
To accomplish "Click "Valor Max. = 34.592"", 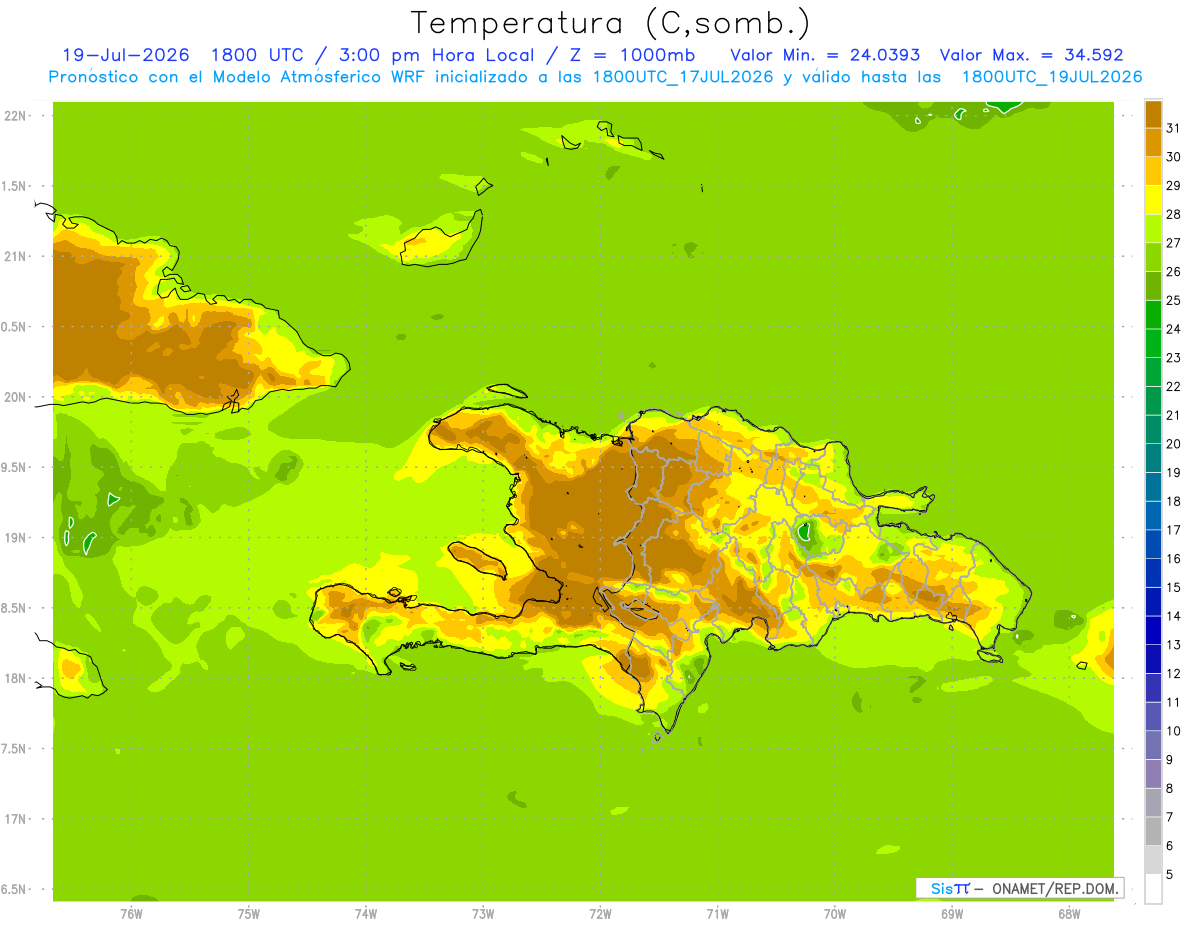I will pyautogui.click(x=1031, y=55).
